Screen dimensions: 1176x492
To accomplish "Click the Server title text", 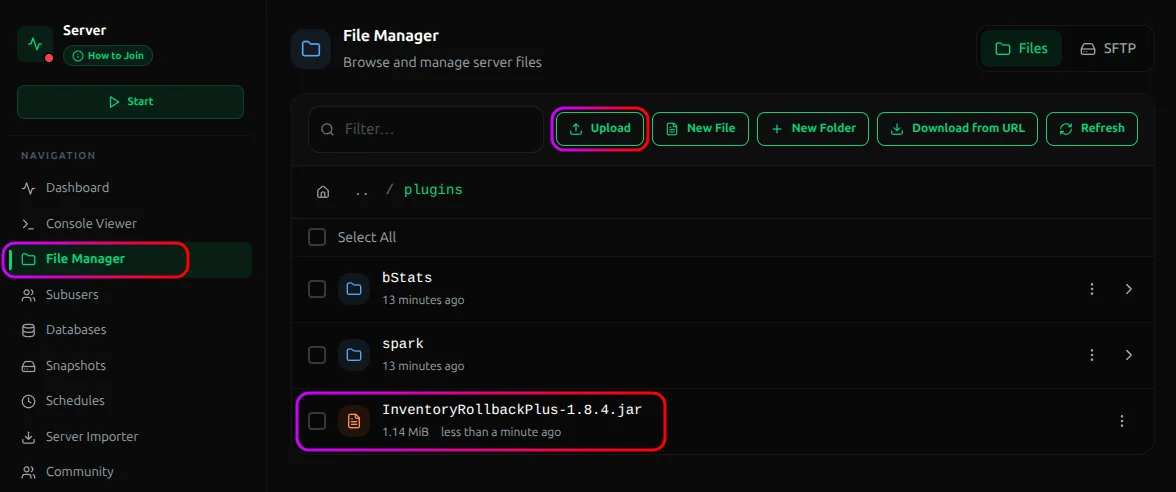I will [85, 31].
